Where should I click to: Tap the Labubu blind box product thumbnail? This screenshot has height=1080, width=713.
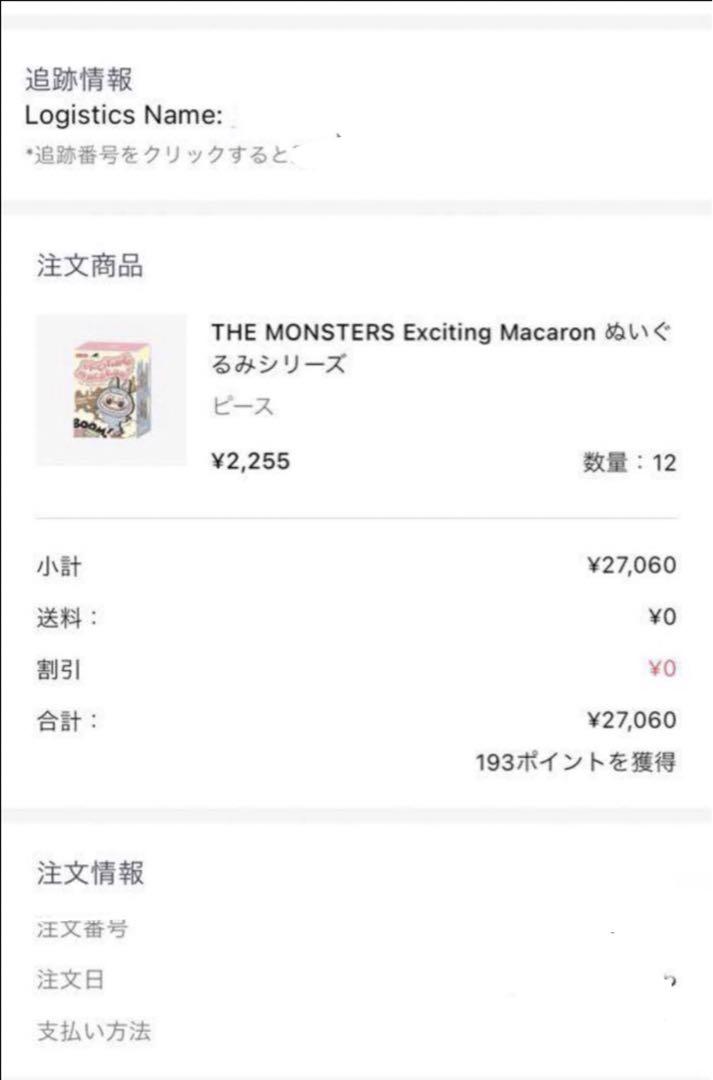pos(111,390)
